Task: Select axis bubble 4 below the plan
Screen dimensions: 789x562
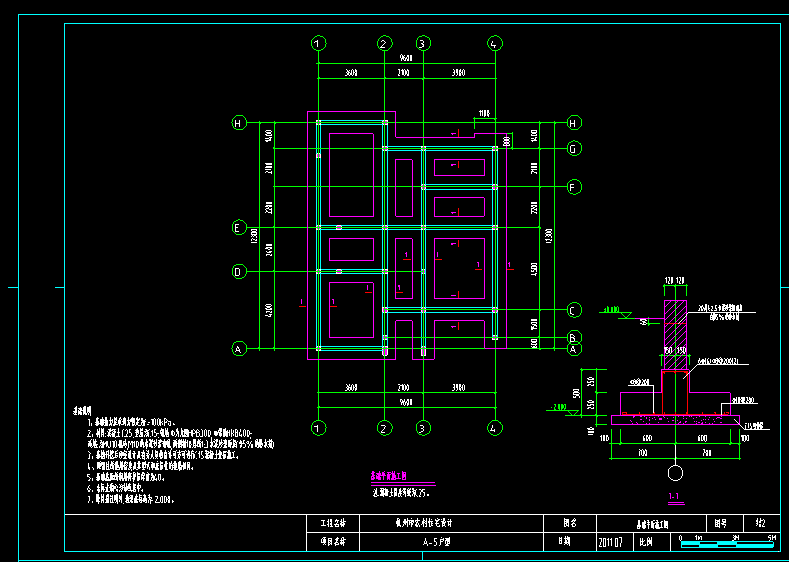Action: click(495, 428)
